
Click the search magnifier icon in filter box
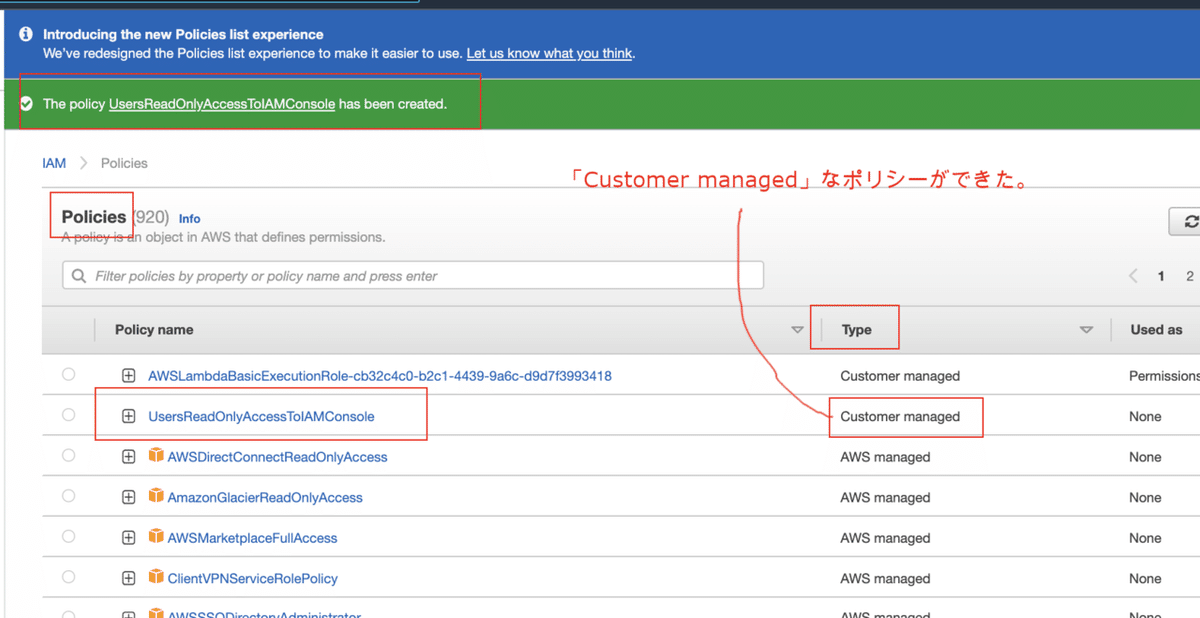[79, 276]
